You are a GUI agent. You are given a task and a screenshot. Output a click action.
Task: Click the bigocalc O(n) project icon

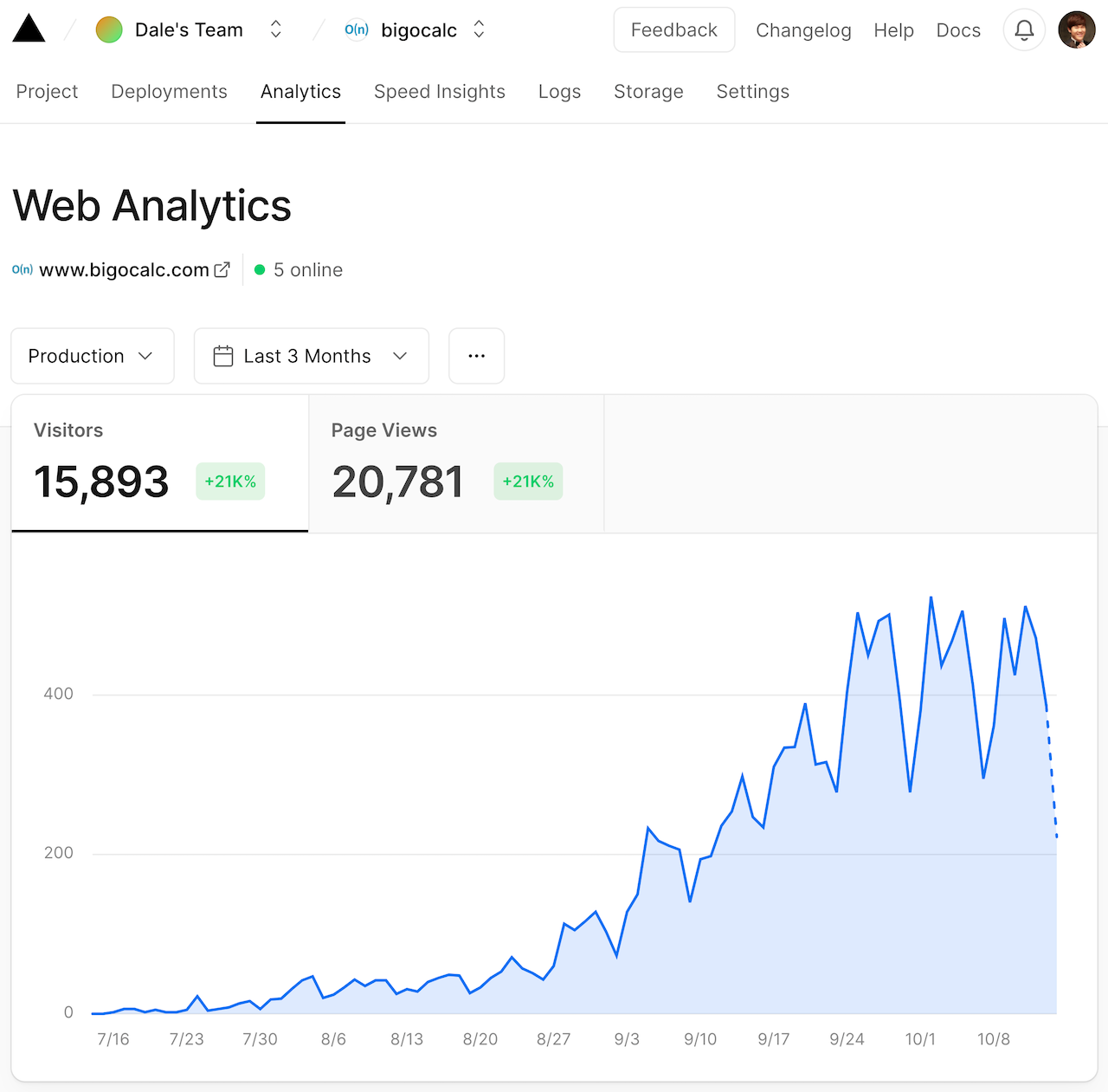[x=357, y=30]
